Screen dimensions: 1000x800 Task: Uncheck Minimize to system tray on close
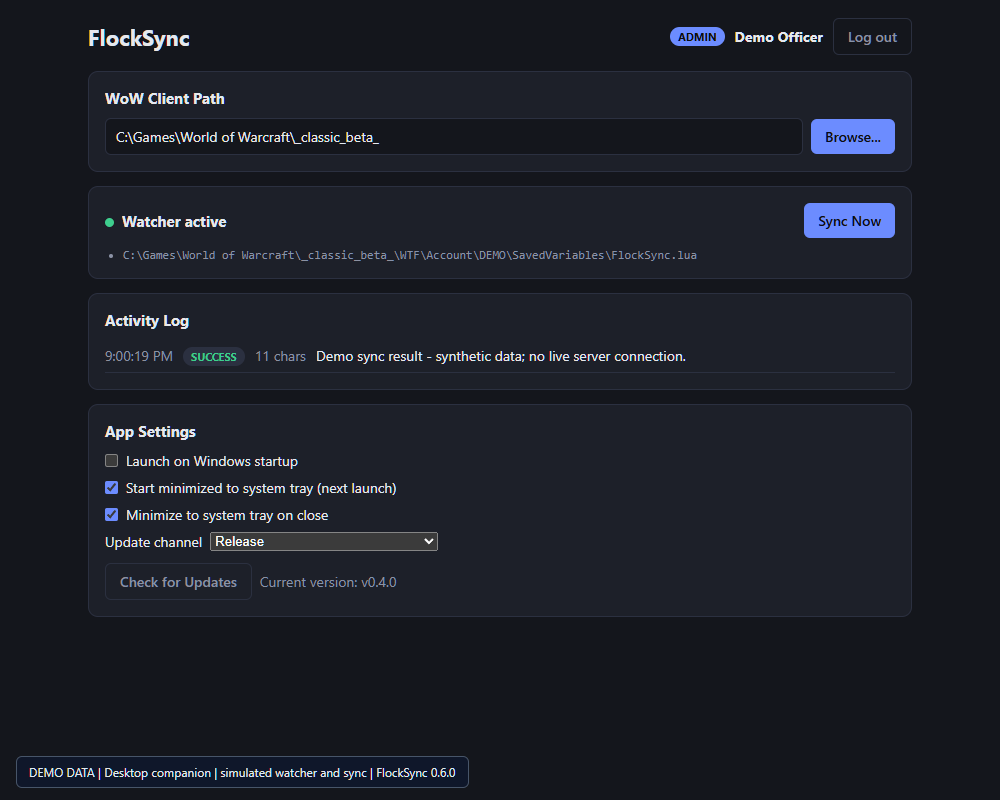tap(112, 514)
